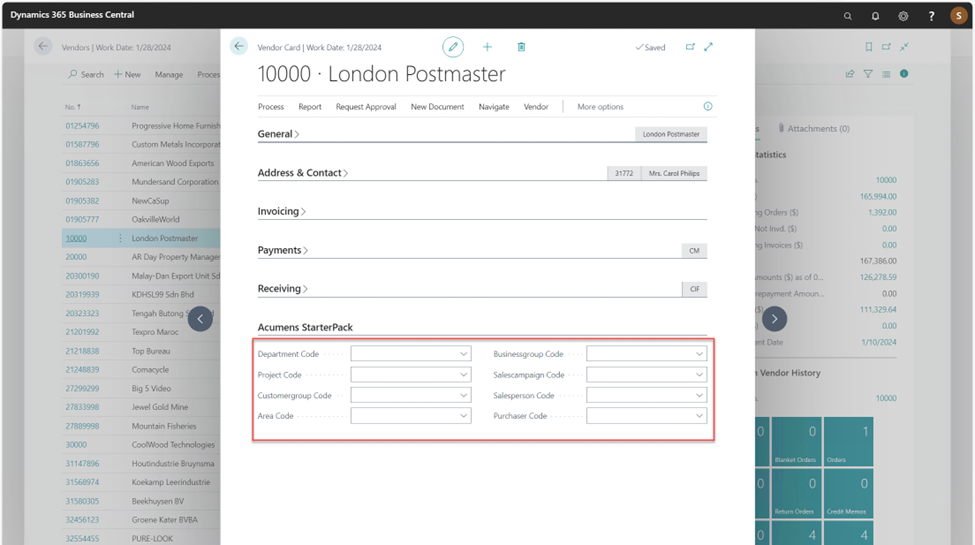This screenshot has width=975, height=545.
Task: Open user account avatar S
Action: (x=958, y=16)
